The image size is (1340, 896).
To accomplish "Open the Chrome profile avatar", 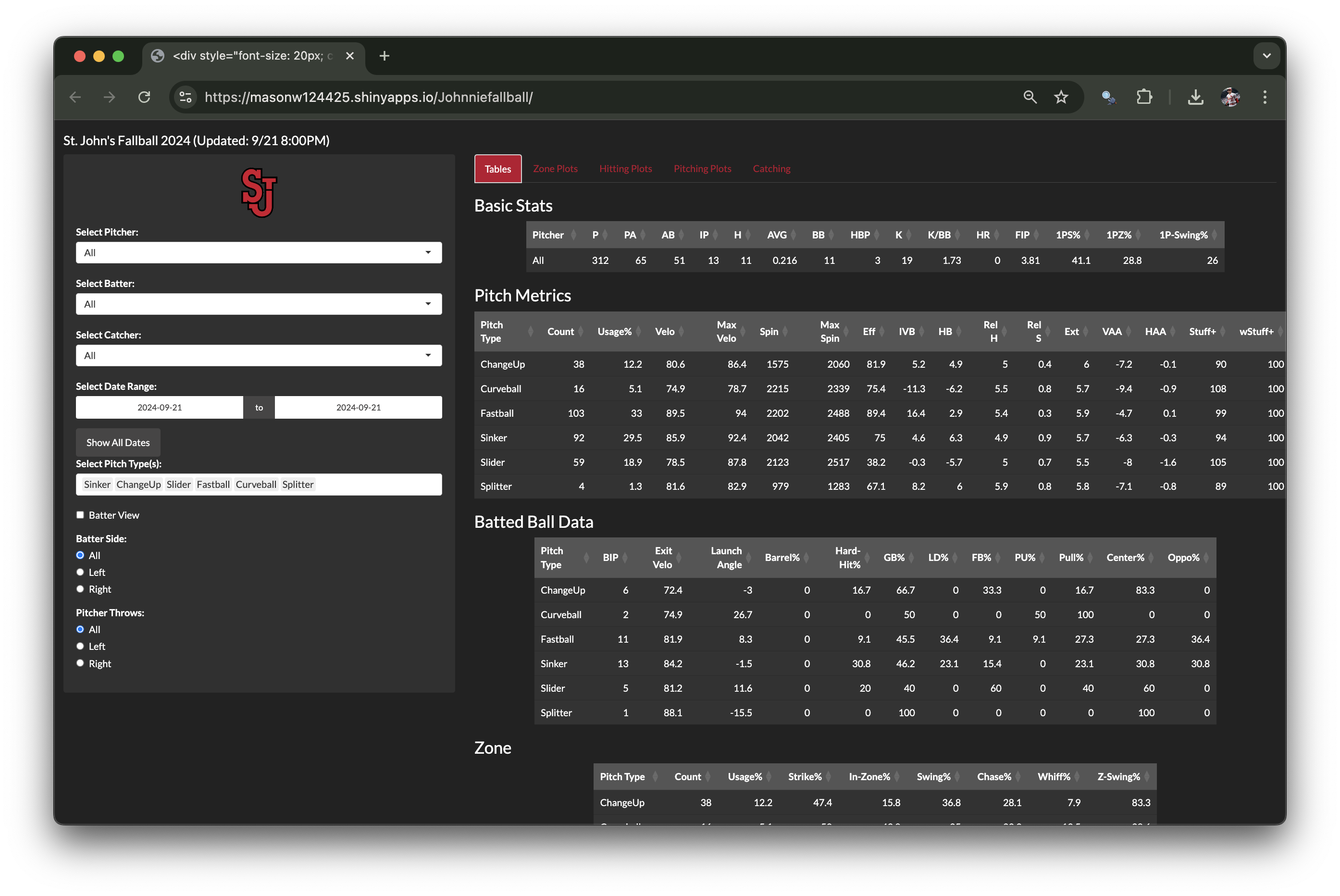I will tap(1230, 97).
